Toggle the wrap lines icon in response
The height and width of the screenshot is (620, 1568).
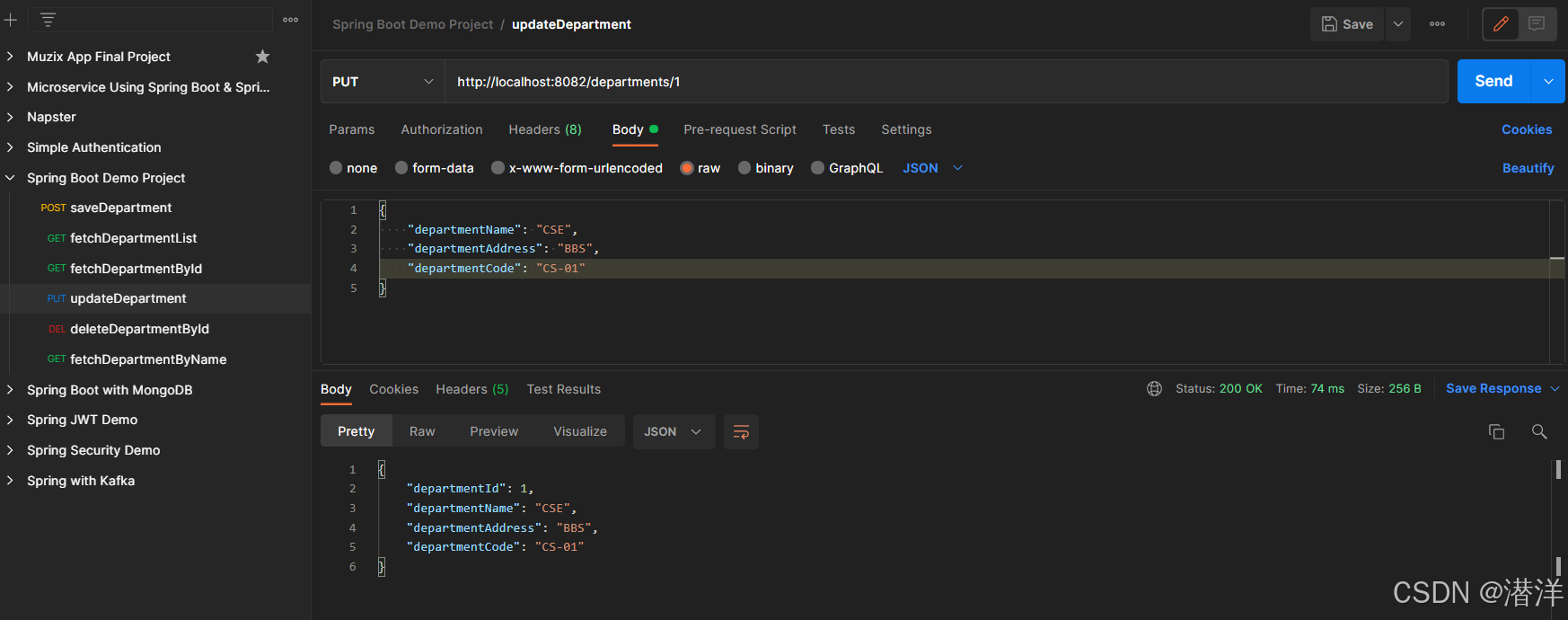pyautogui.click(x=741, y=432)
